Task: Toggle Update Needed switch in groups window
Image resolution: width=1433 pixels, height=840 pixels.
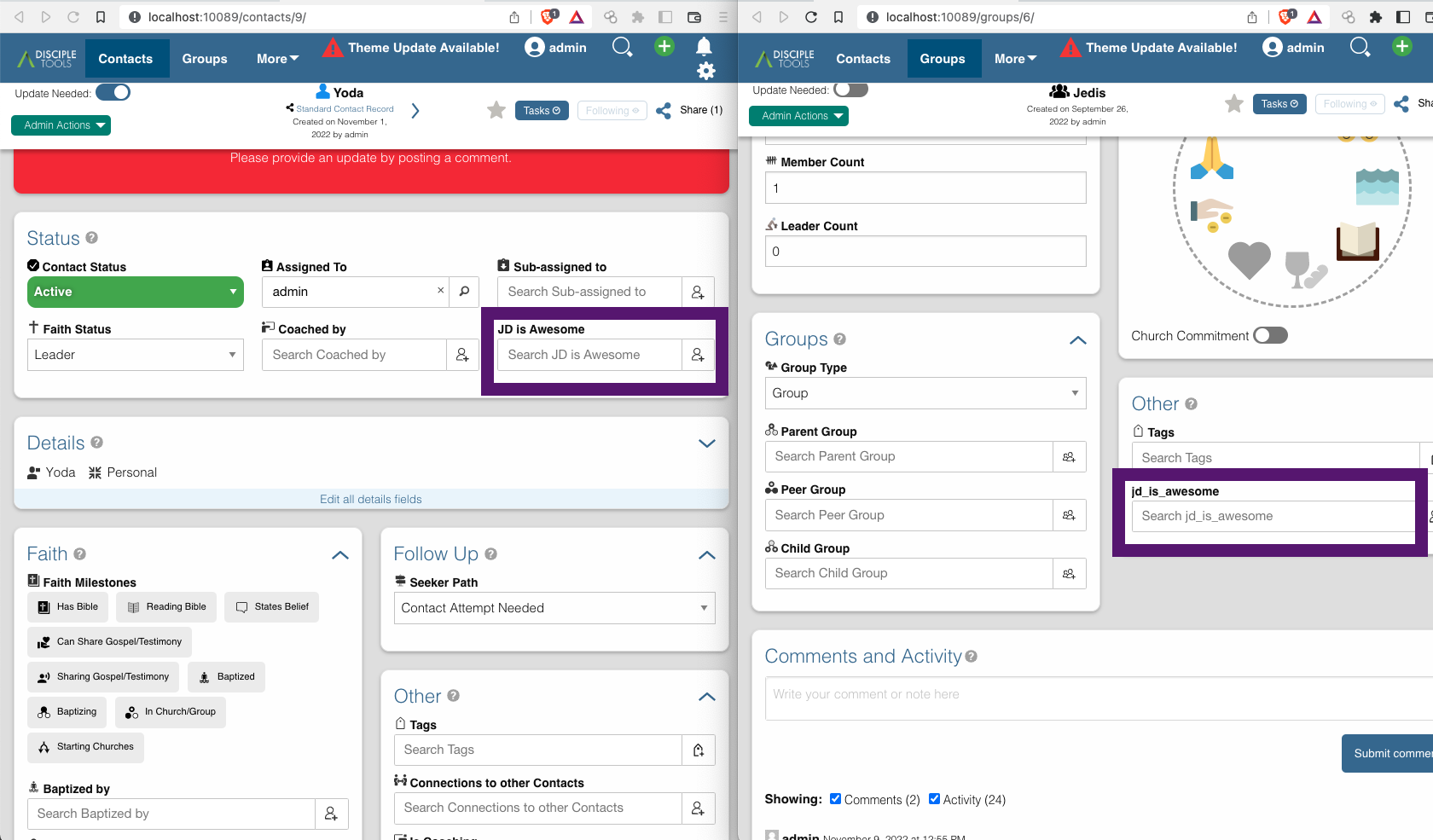Action: click(x=850, y=90)
